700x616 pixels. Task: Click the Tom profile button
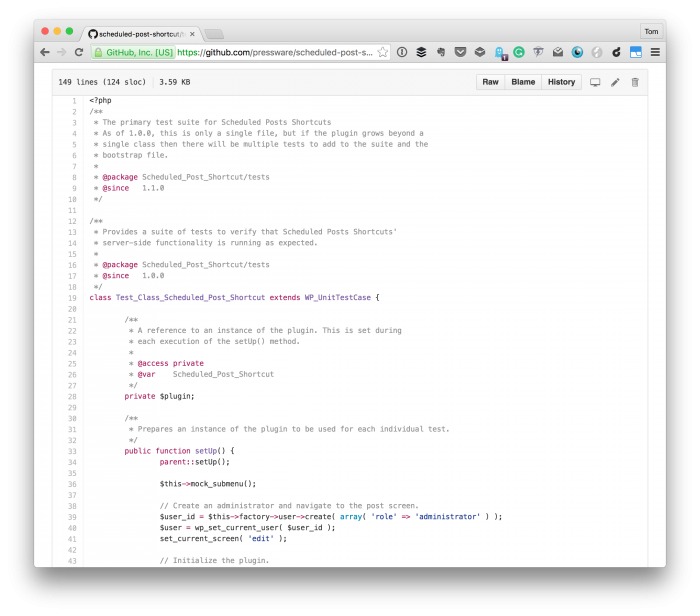coord(651,32)
